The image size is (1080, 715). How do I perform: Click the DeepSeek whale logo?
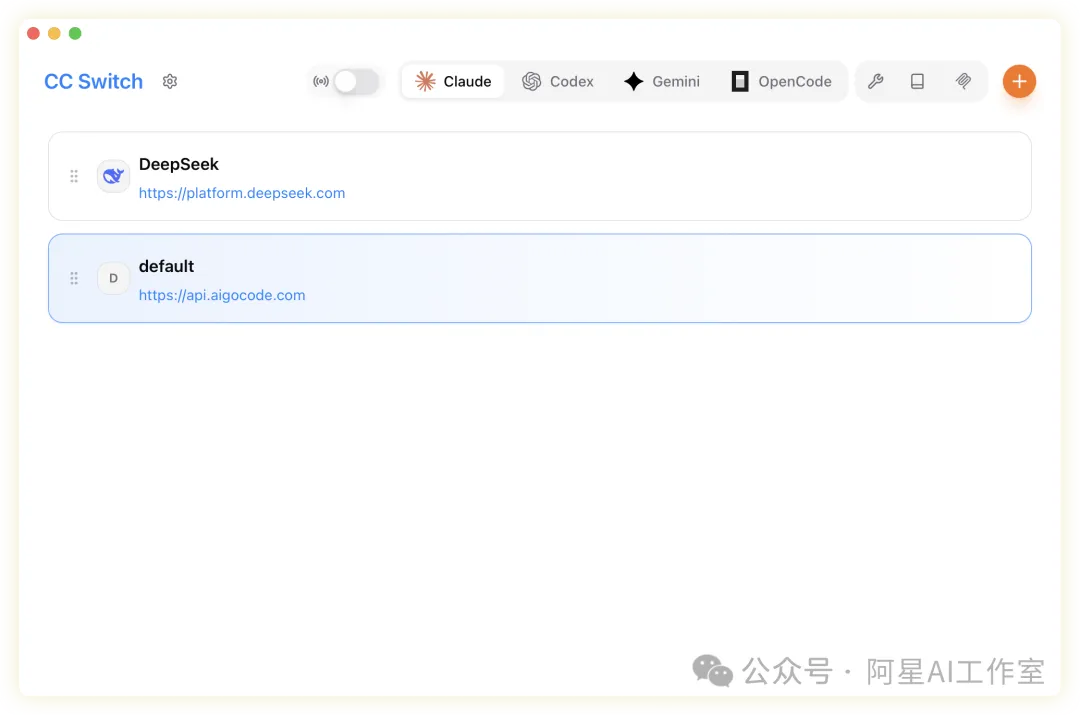pos(113,176)
